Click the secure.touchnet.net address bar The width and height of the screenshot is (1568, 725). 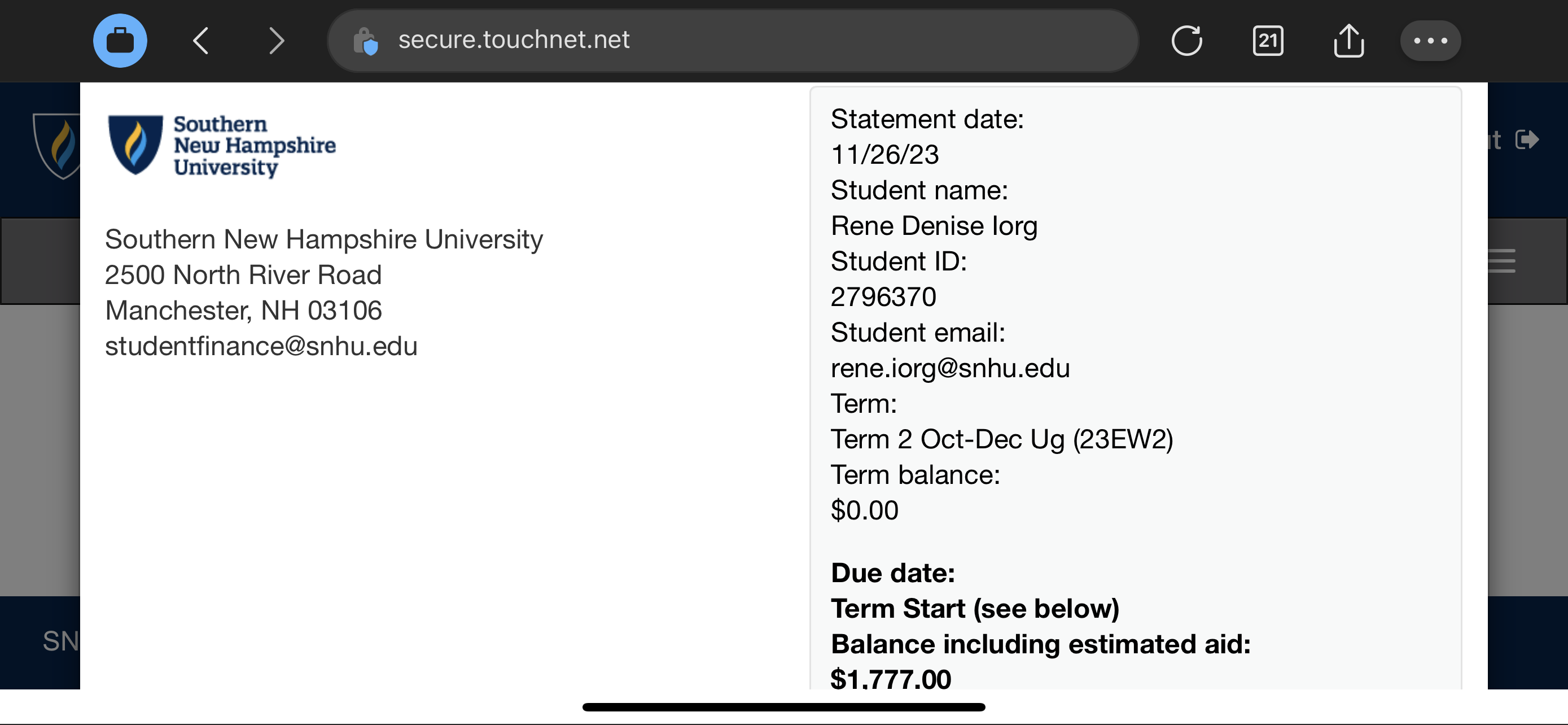[732, 41]
